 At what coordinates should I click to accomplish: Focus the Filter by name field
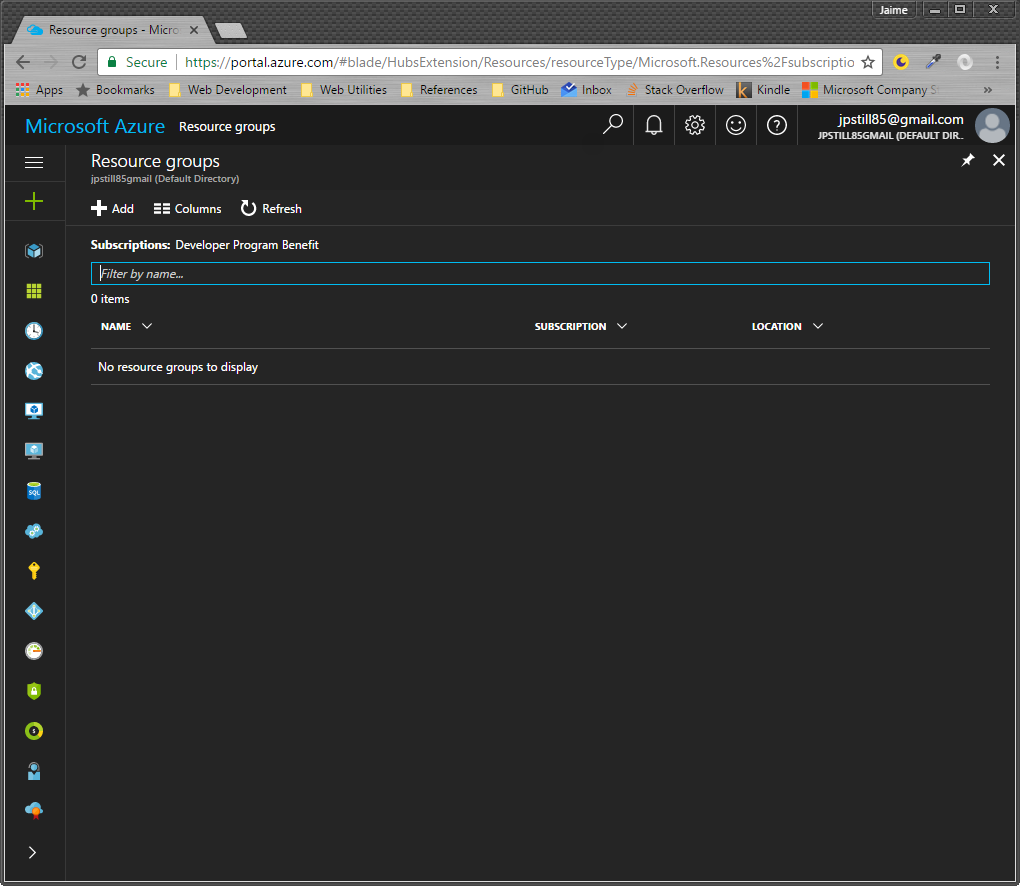pos(540,274)
